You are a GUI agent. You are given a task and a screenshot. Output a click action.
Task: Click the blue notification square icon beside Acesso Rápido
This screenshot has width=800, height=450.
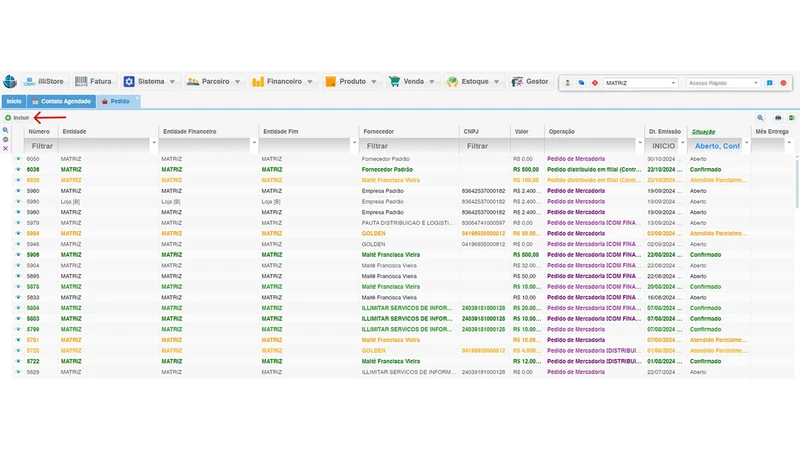pyautogui.click(x=770, y=83)
